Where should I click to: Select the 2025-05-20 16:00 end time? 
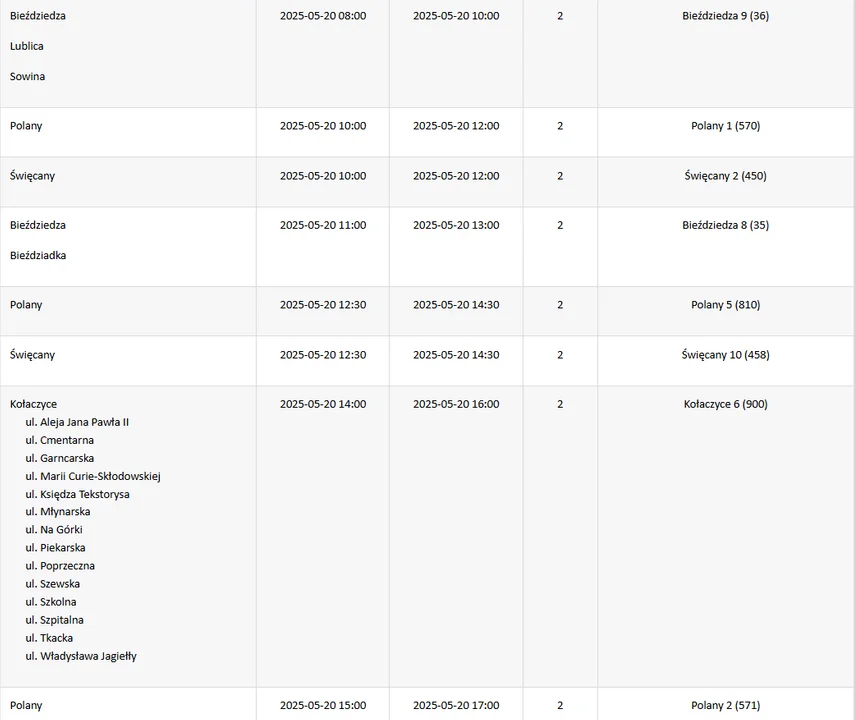click(456, 404)
